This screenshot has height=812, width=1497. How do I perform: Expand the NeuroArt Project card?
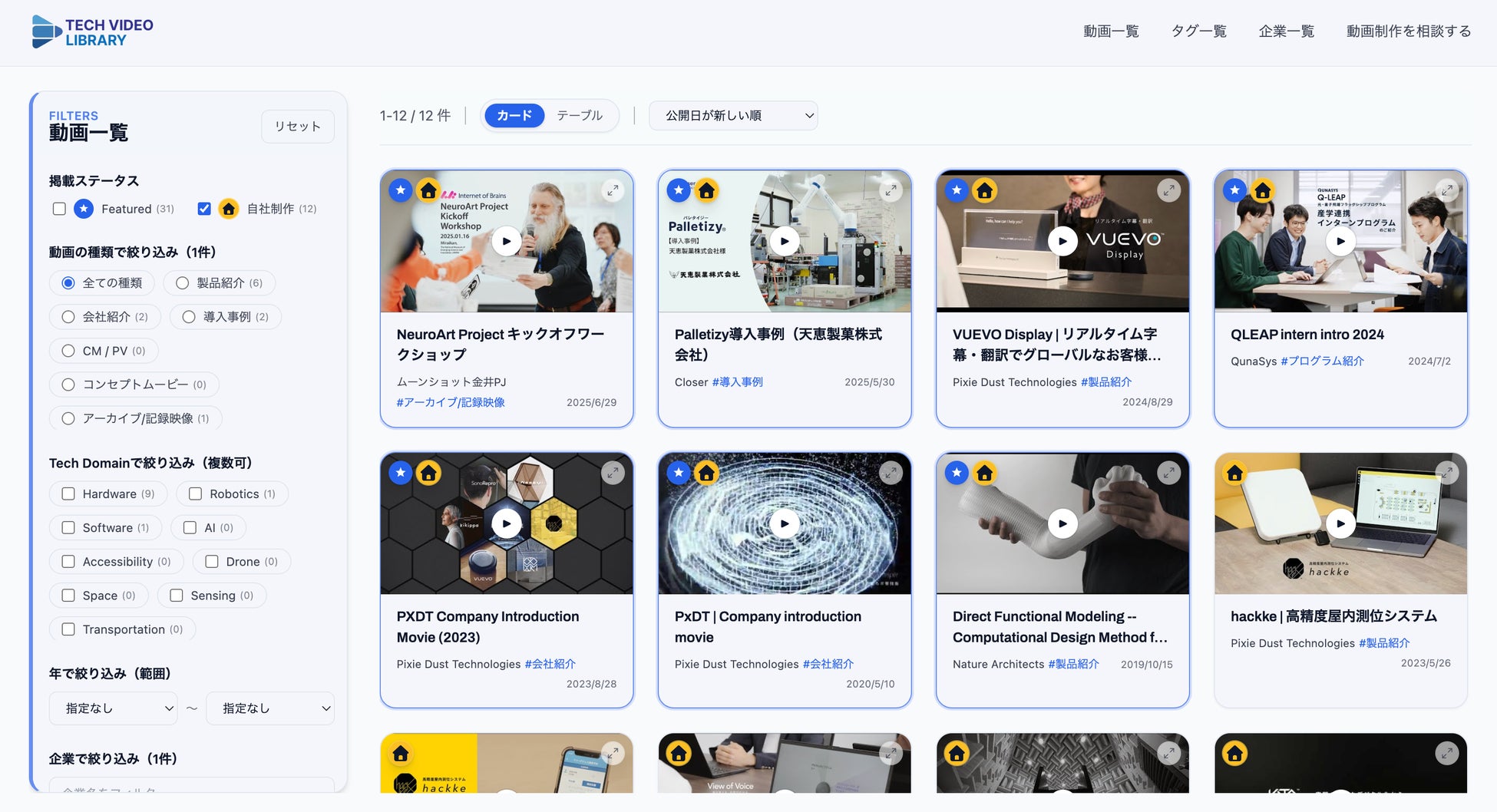[613, 190]
